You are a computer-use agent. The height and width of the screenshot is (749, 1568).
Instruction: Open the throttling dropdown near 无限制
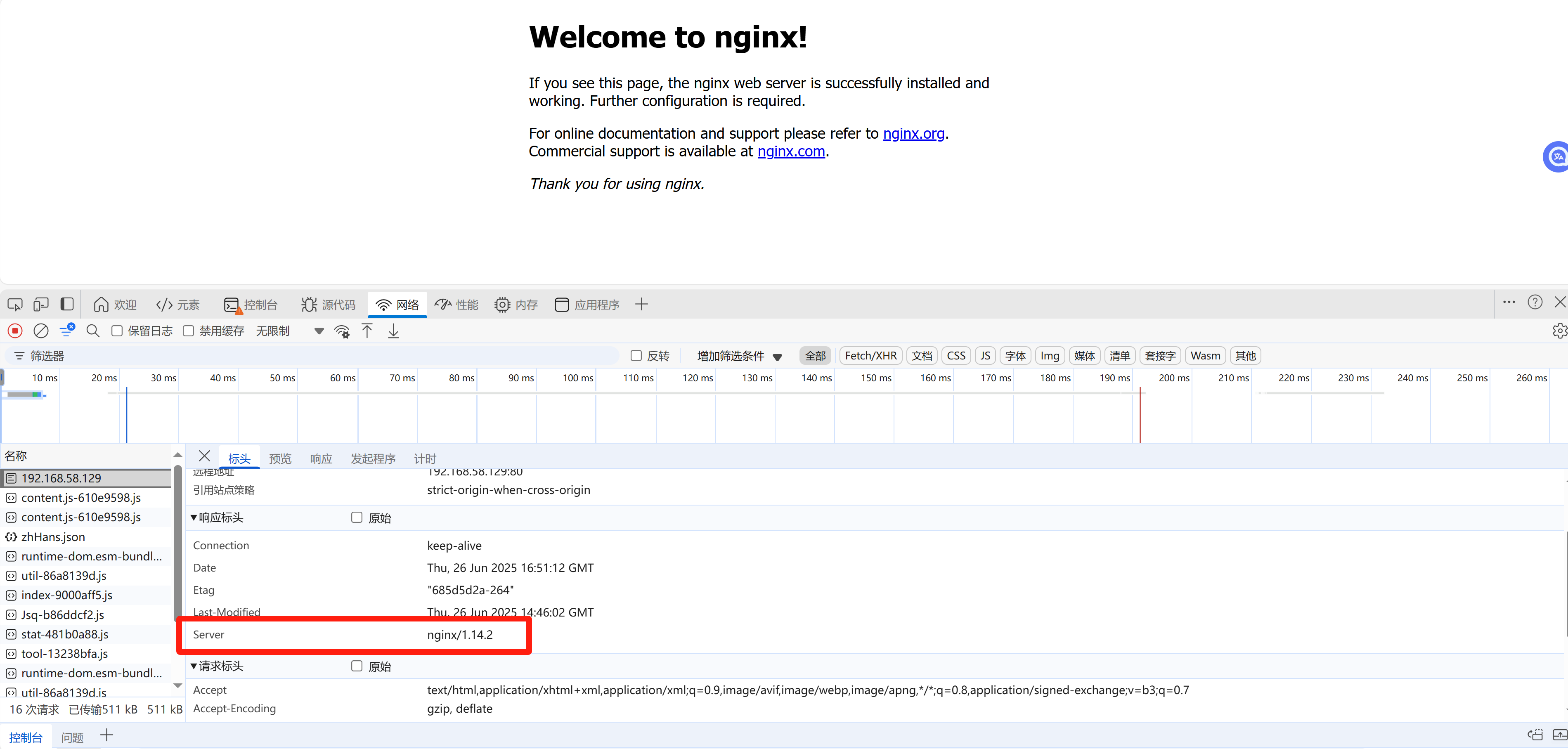pyautogui.click(x=318, y=331)
